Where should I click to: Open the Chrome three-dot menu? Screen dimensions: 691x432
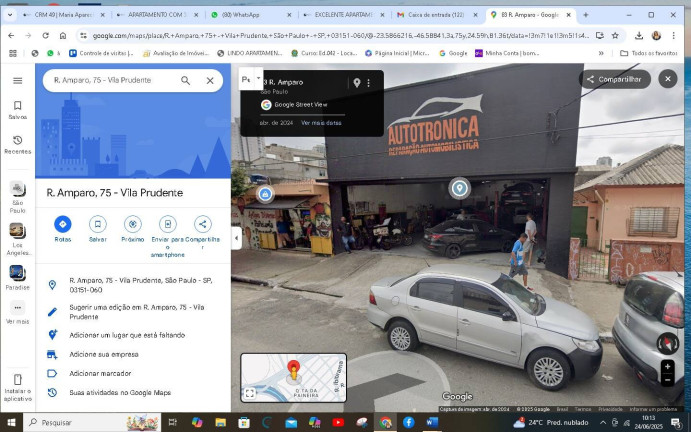point(673,35)
